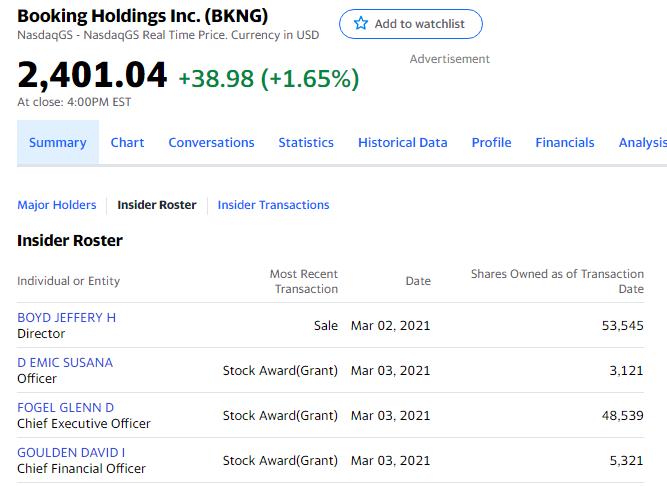Open D EMIC SUSANA insider link
The image size is (667, 486).
[x=65, y=363]
